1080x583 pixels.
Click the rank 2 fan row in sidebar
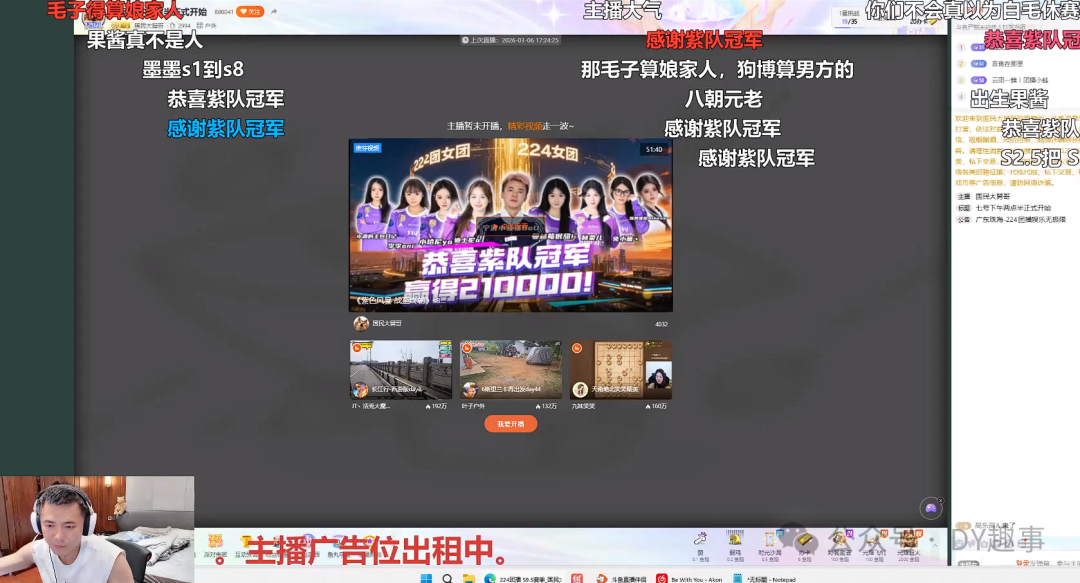click(1014, 63)
